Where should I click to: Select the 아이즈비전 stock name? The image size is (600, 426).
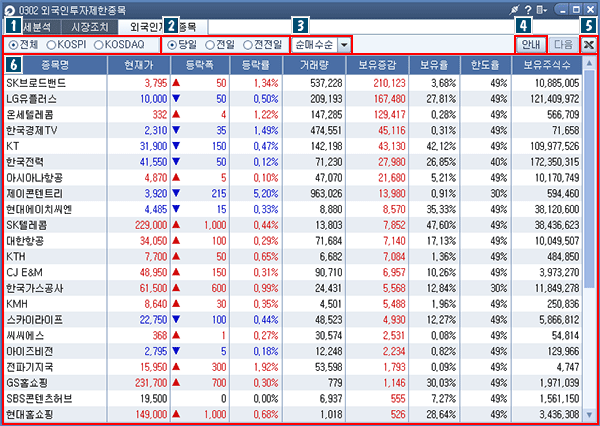pyautogui.click(x=30, y=351)
